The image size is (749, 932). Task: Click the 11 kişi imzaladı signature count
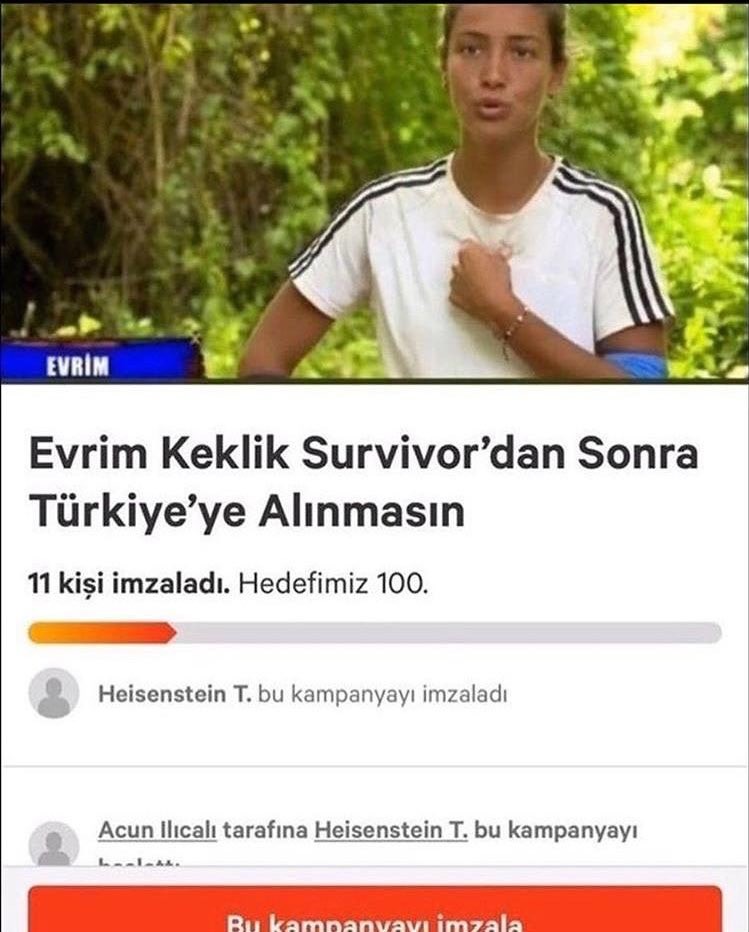tap(128, 585)
